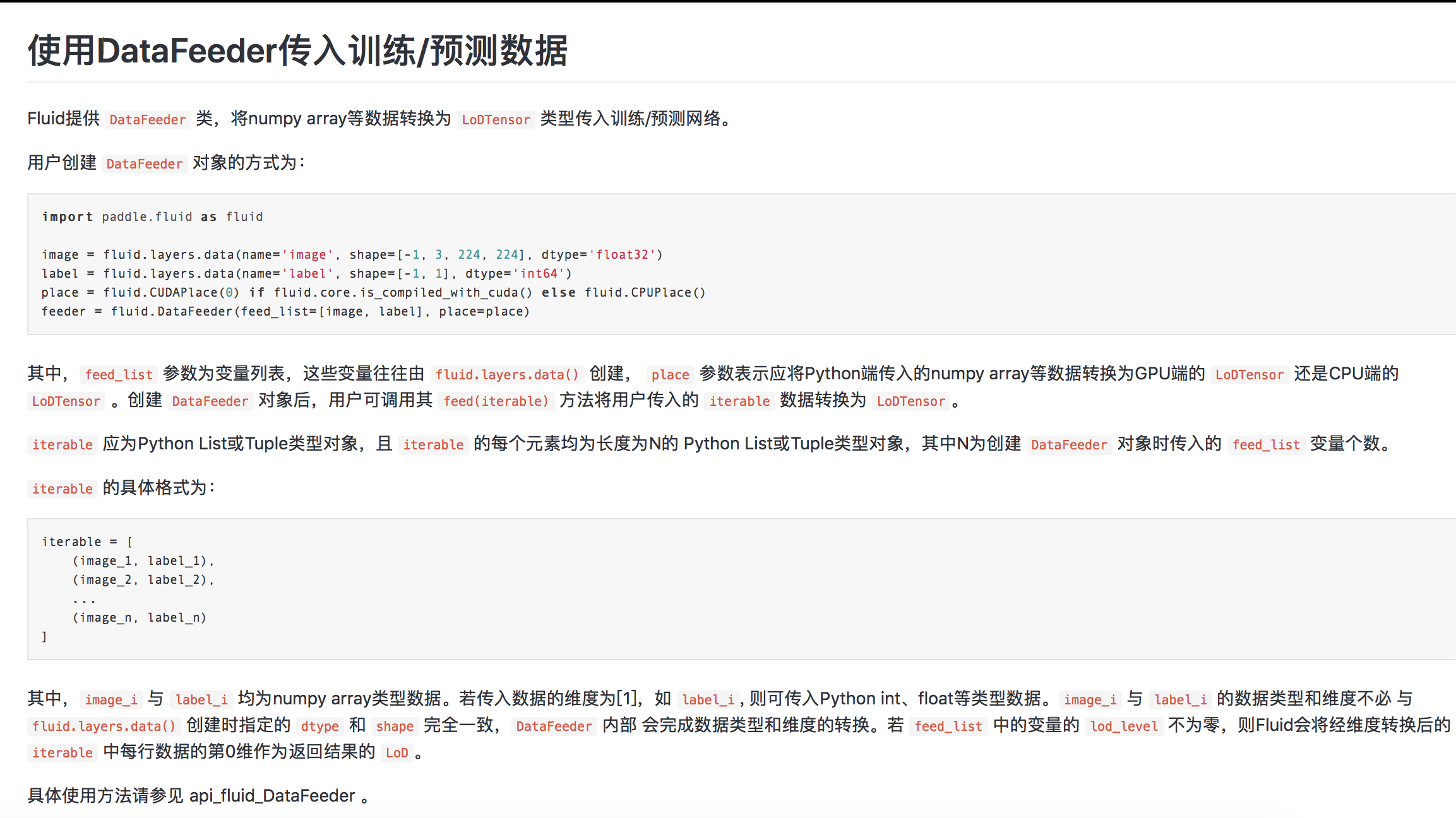The image size is (1456, 818).
Task: Click fluid.layers.data() tag before 创建，
Action: tap(507, 374)
